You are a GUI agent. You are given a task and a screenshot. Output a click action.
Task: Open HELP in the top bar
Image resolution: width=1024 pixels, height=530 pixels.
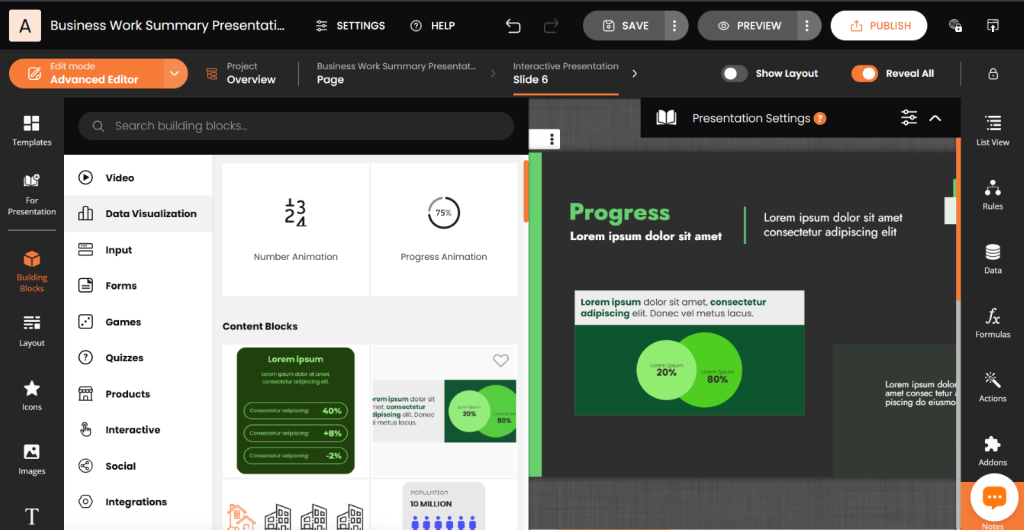click(x=432, y=26)
